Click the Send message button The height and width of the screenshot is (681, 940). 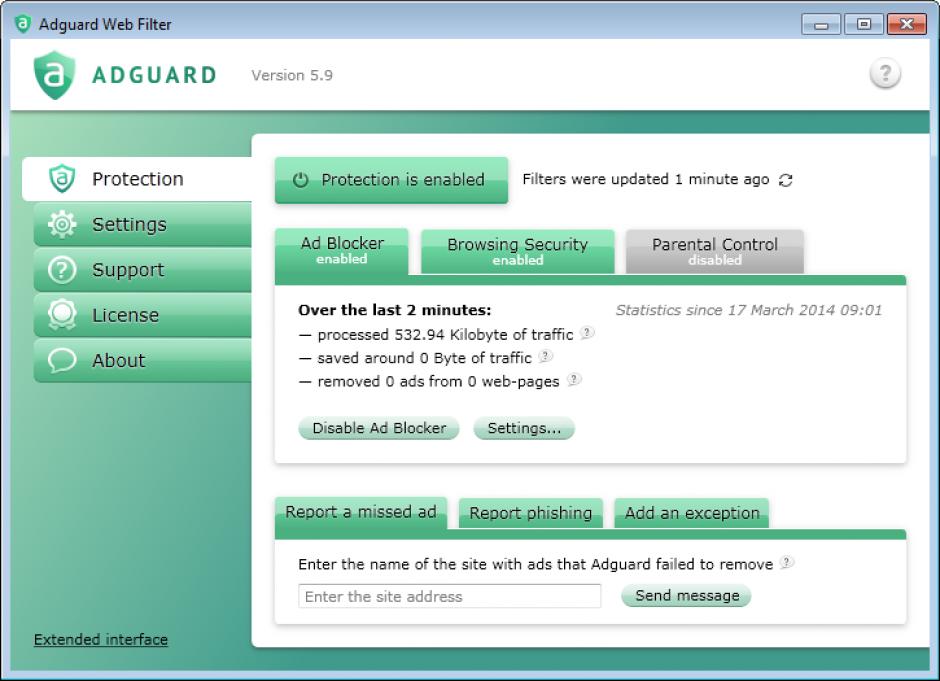click(686, 595)
